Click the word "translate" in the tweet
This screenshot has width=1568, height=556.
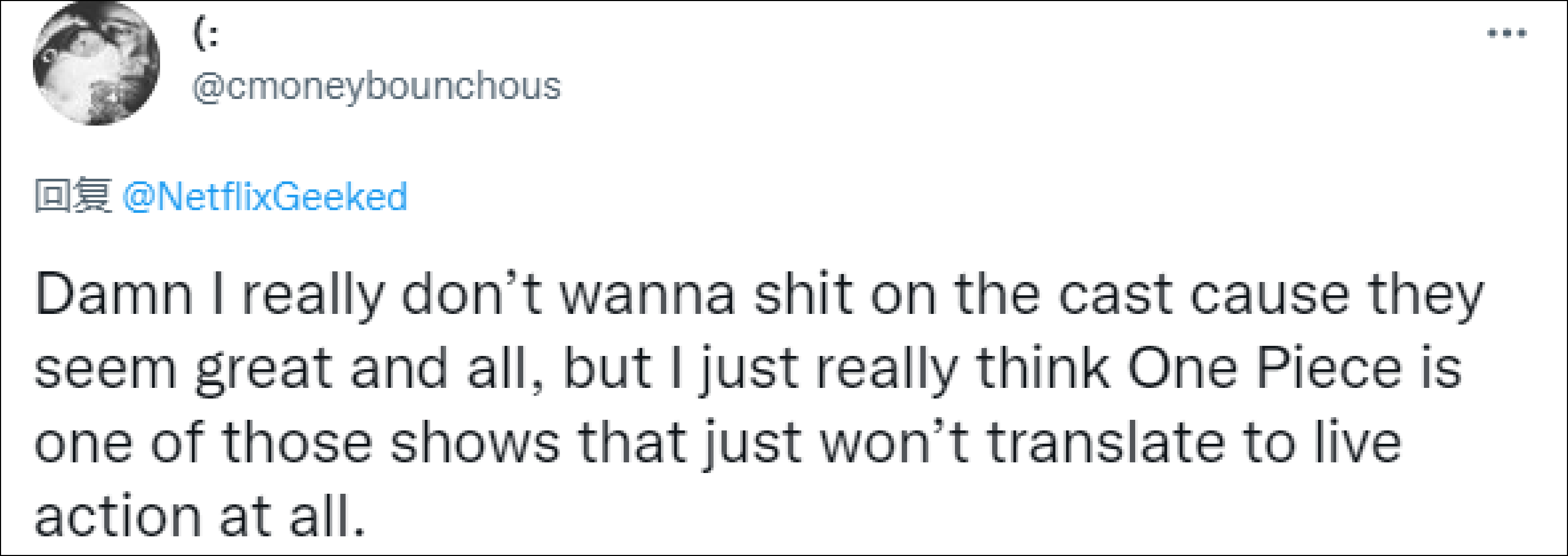[x=1106, y=443]
